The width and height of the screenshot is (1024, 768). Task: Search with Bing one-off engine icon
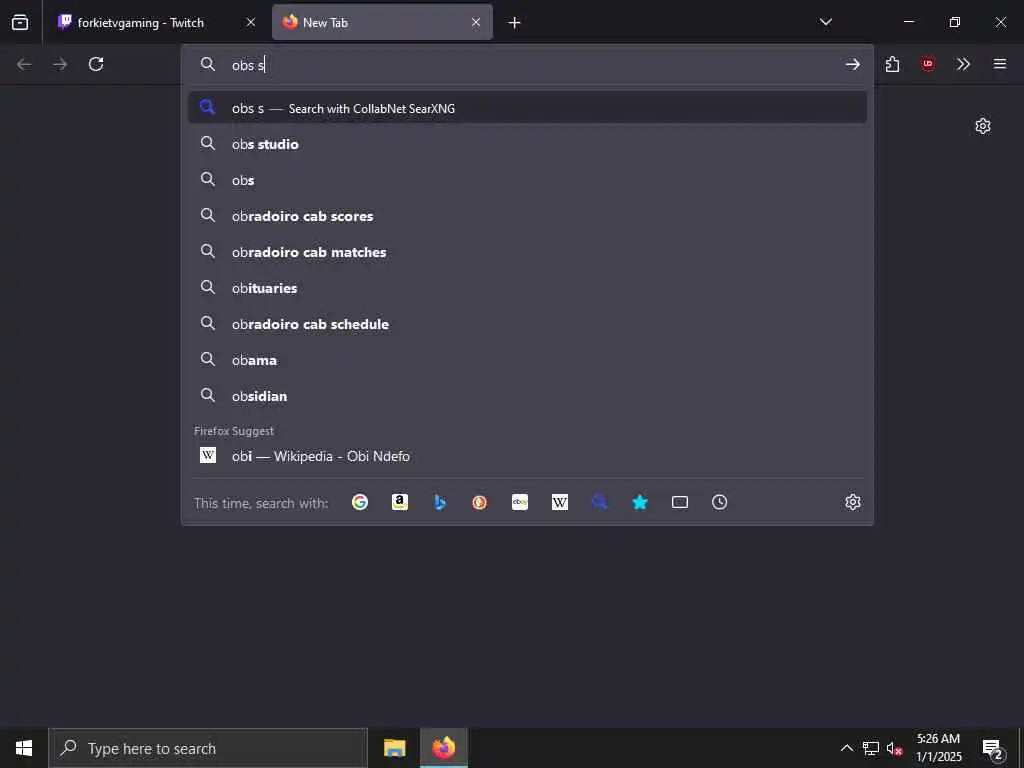pos(440,502)
